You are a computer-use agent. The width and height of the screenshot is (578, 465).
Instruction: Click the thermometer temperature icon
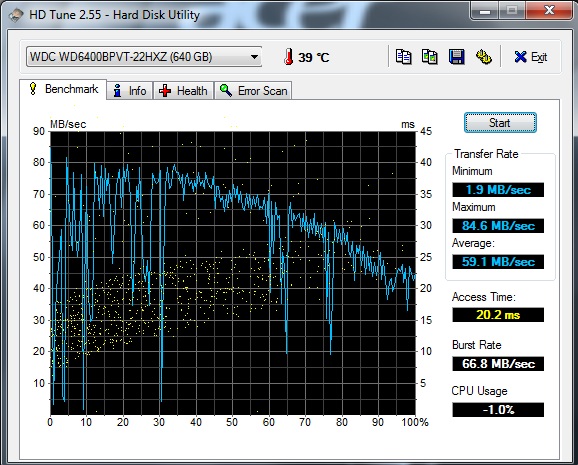pyautogui.click(x=289, y=57)
